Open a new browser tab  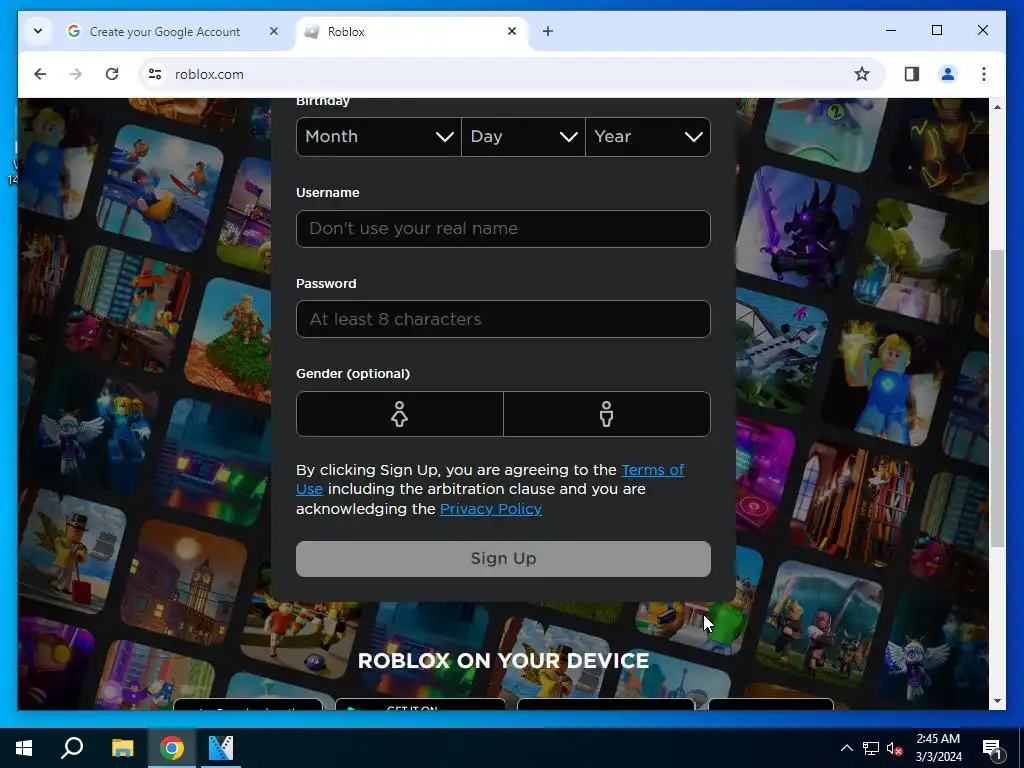tap(548, 31)
